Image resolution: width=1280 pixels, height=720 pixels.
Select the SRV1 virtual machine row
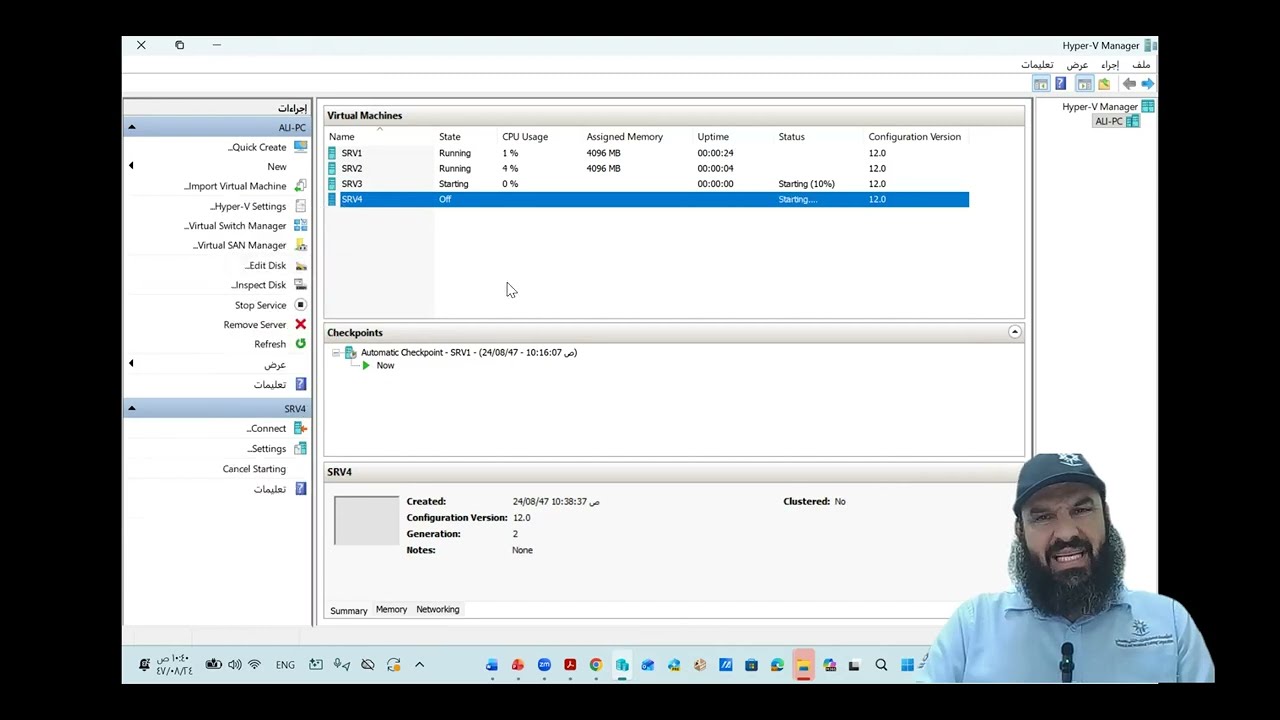(648, 153)
